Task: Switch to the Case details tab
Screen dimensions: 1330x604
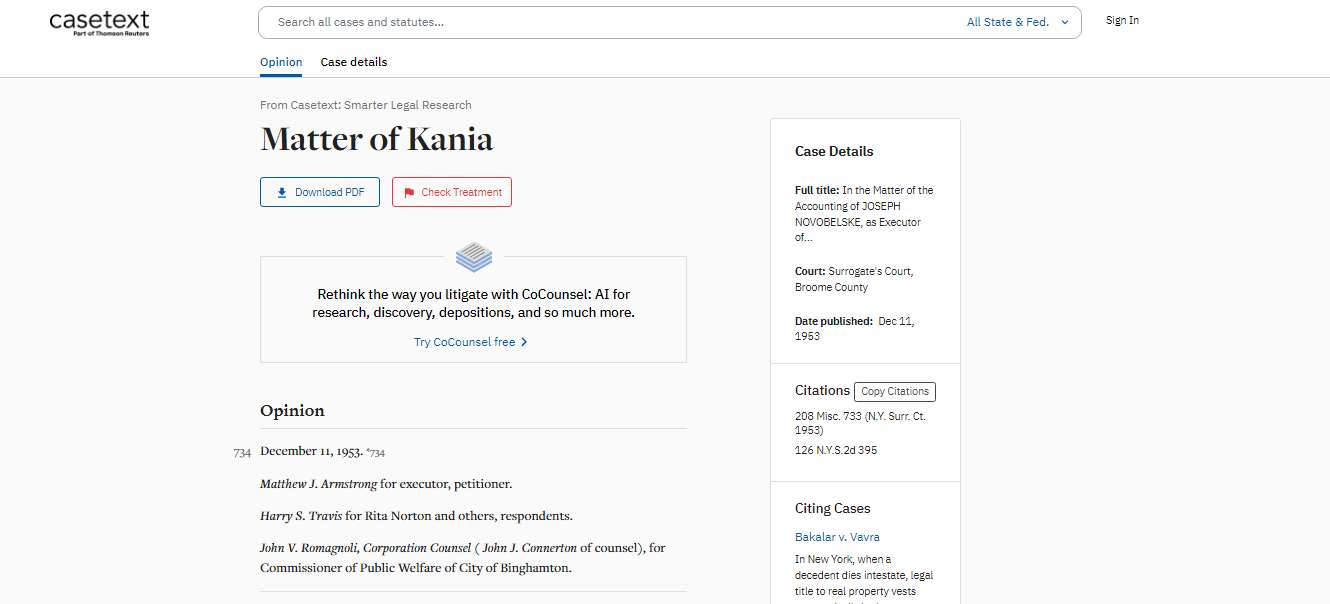Action: (354, 62)
